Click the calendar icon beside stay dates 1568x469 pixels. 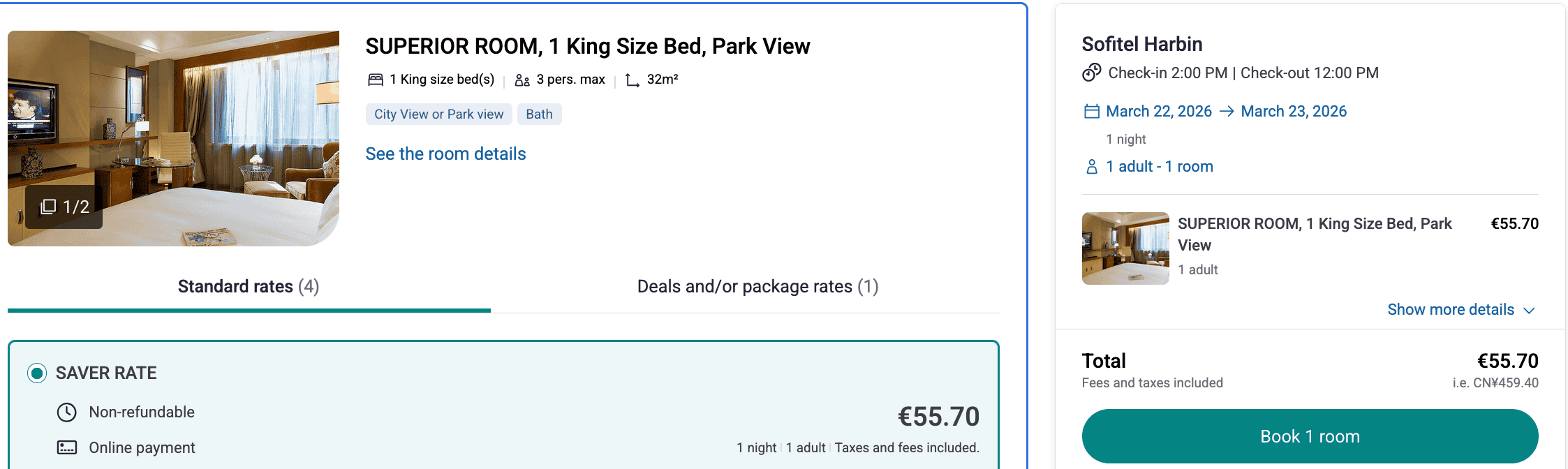(x=1092, y=112)
